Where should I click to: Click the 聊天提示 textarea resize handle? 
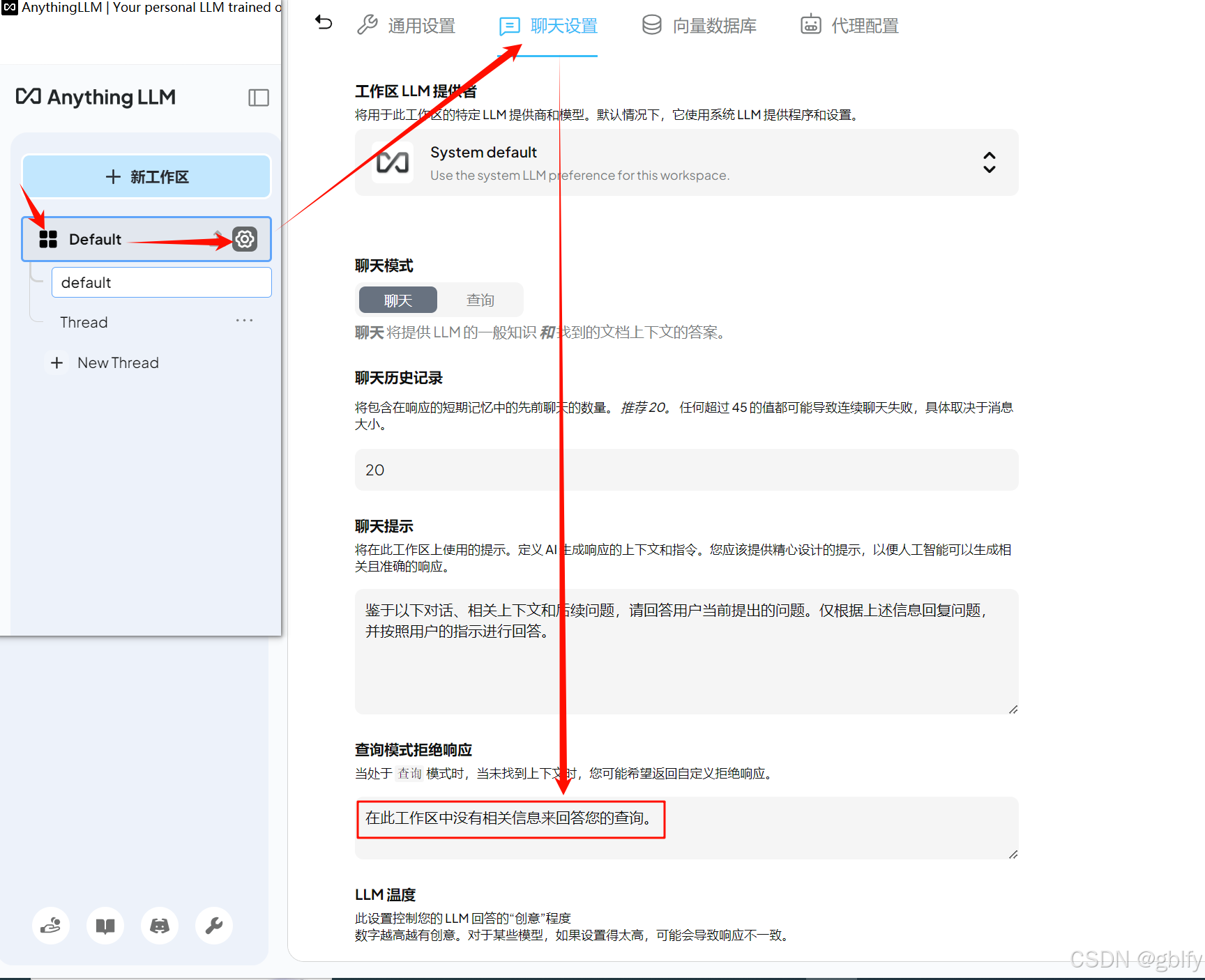[1013, 709]
